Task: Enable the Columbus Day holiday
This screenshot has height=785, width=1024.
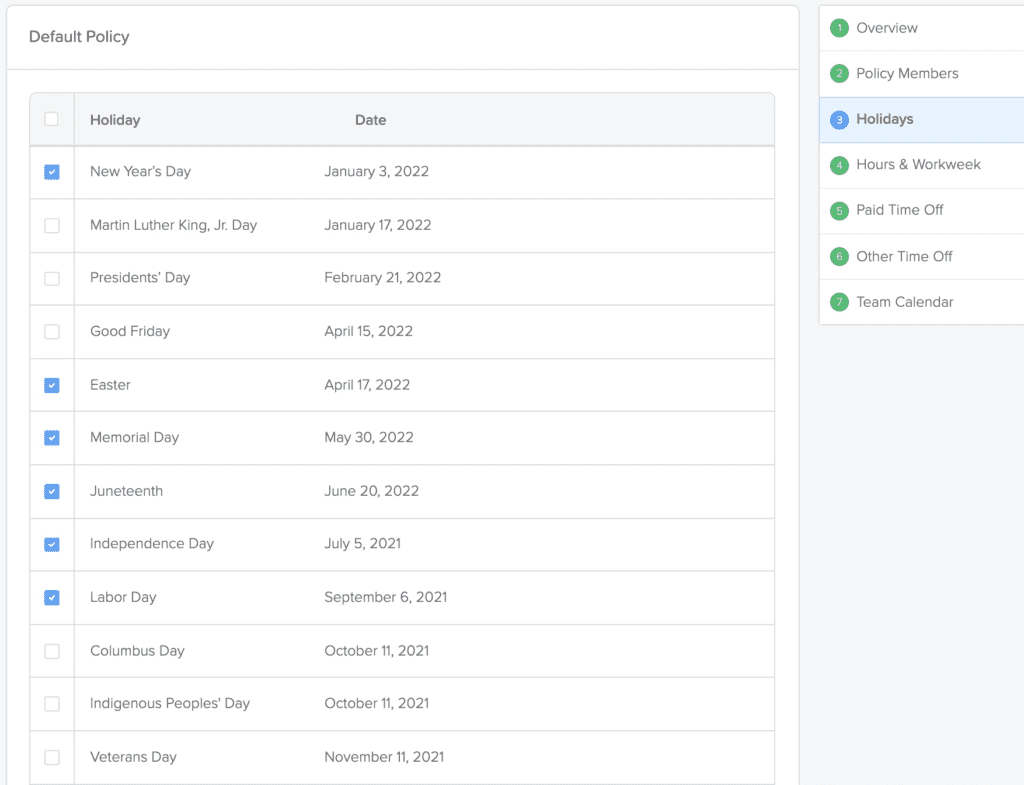Action: tap(51, 650)
